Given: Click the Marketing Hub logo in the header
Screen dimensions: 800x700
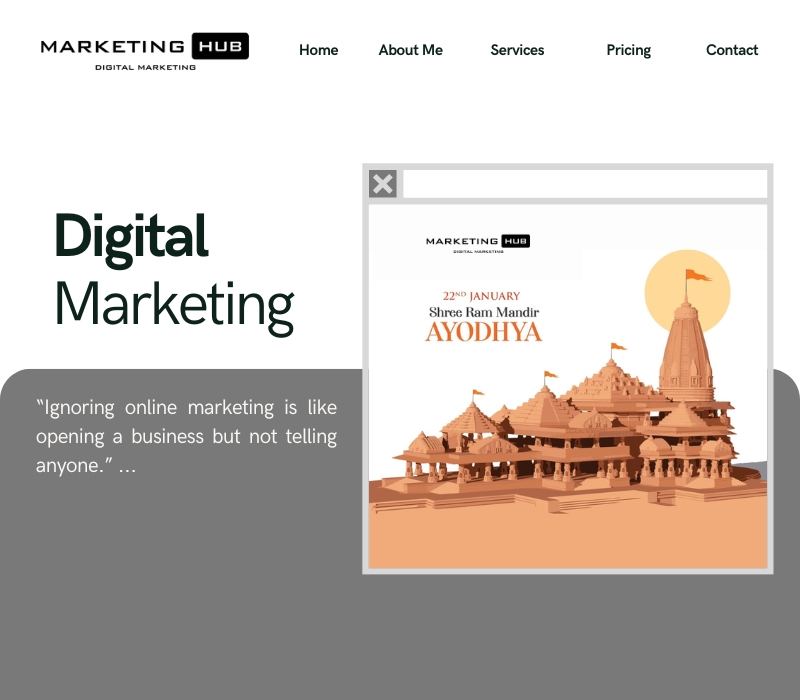Looking at the screenshot, I should (x=144, y=47).
